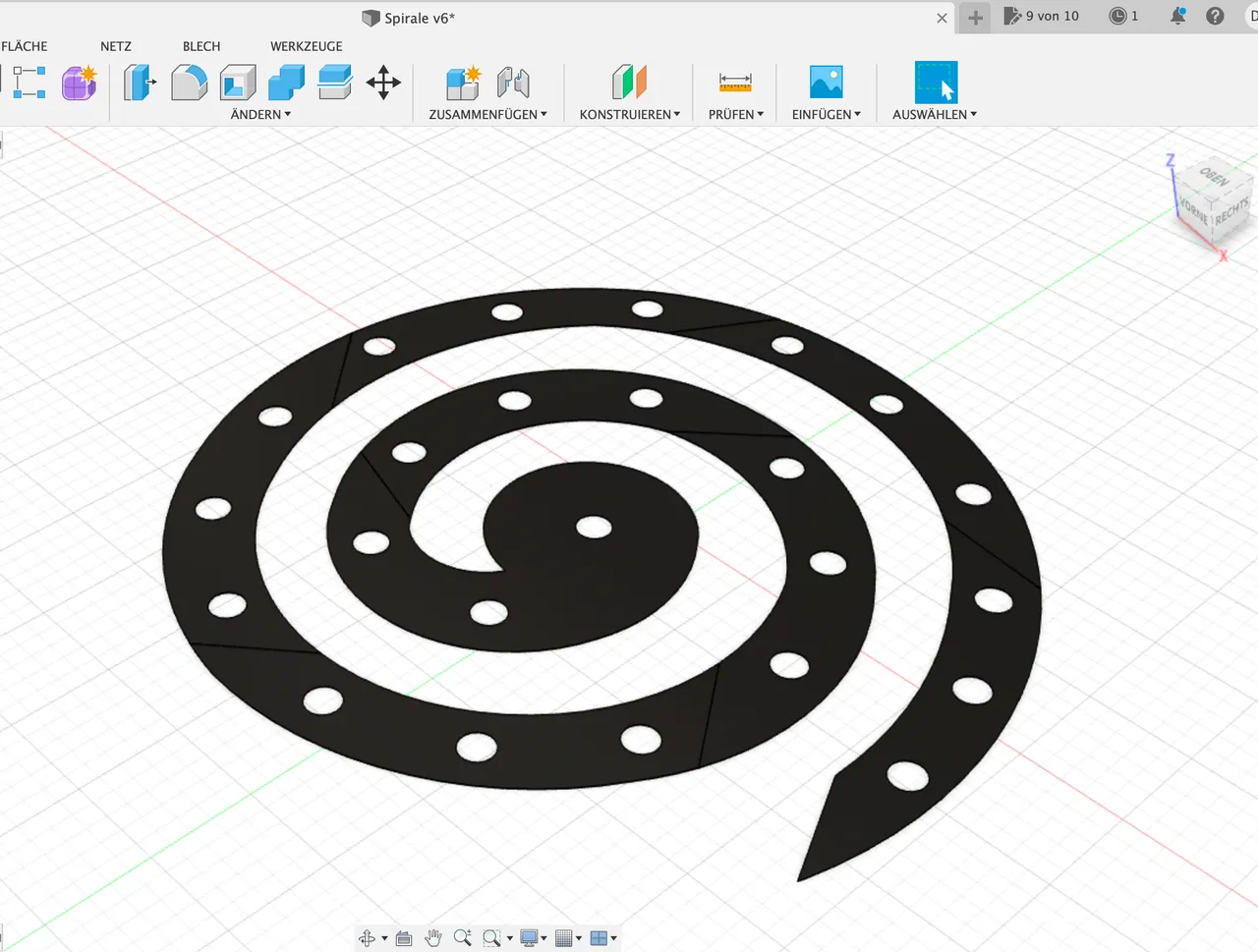Add a new document tab with plus
Screen dimensions: 1258x952
(x=975, y=18)
